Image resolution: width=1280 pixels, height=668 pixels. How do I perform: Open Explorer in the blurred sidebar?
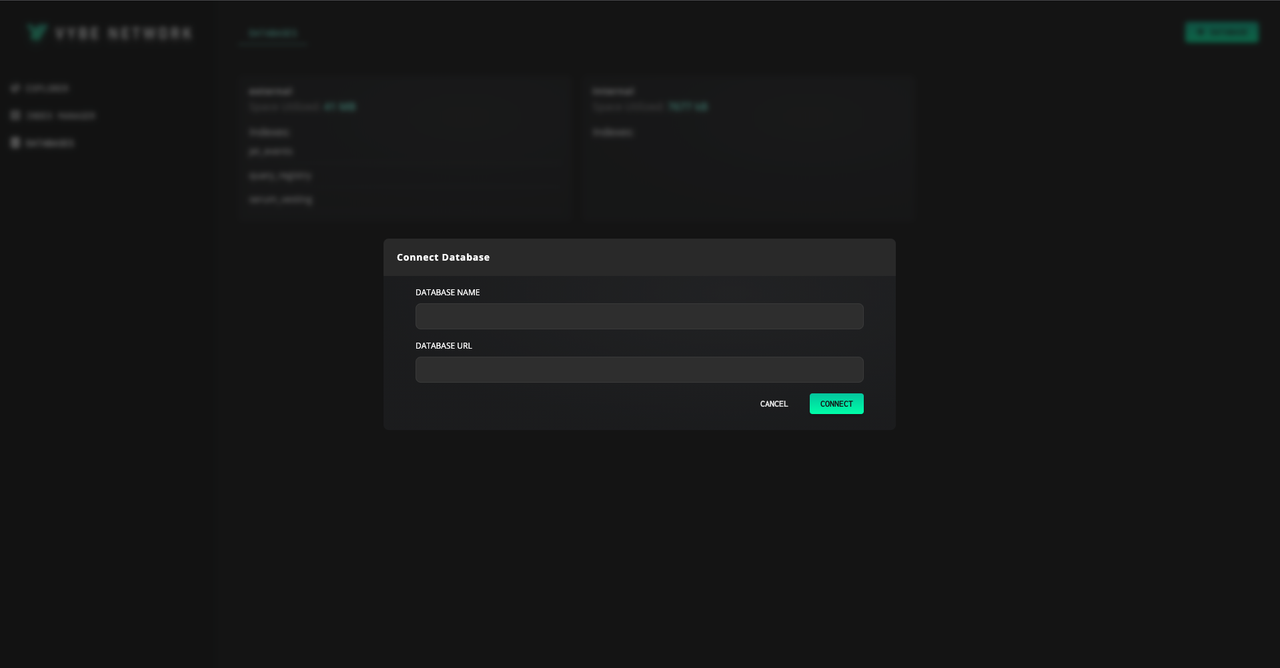click(x=41, y=88)
